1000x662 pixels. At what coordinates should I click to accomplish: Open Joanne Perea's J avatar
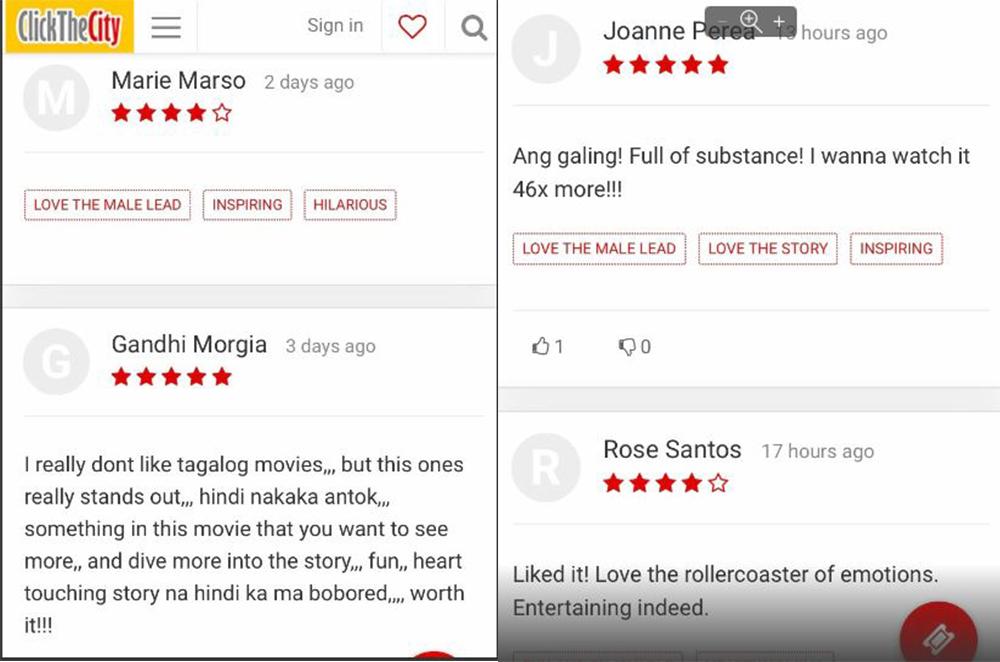(x=546, y=49)
